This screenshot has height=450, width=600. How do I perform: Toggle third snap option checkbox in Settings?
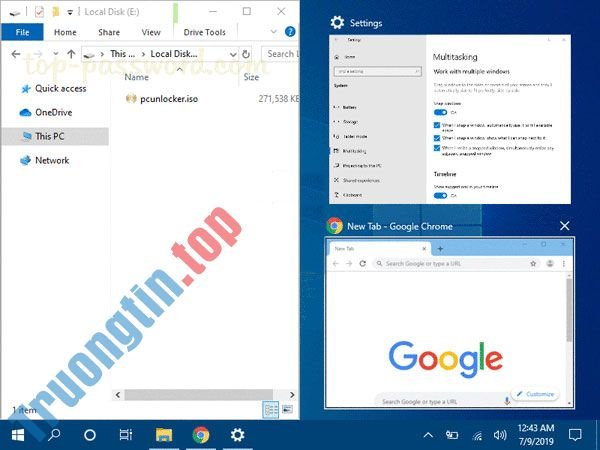437,148
